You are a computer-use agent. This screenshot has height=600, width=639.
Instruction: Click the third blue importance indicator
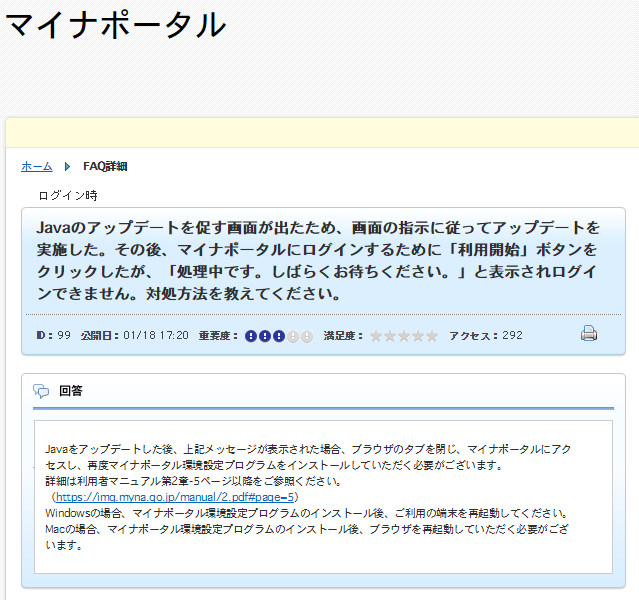tap(279, 336)
